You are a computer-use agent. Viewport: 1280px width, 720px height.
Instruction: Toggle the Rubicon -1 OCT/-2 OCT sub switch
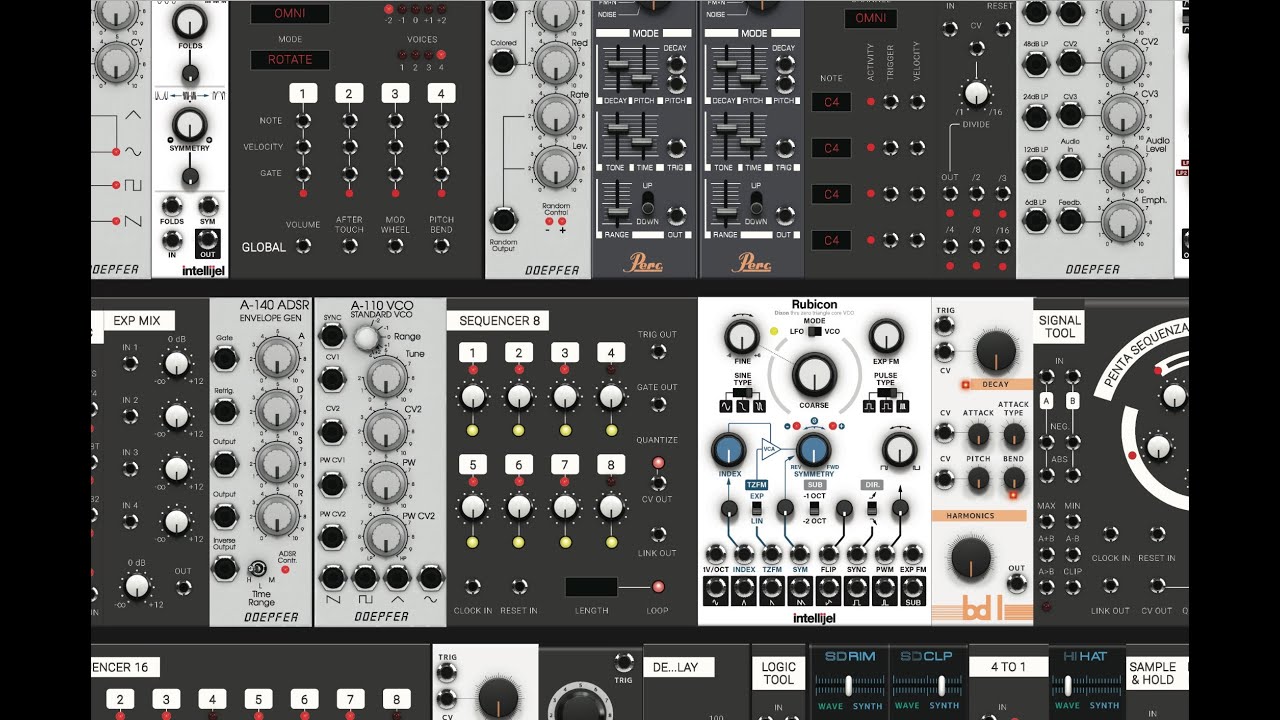point(815,510)
